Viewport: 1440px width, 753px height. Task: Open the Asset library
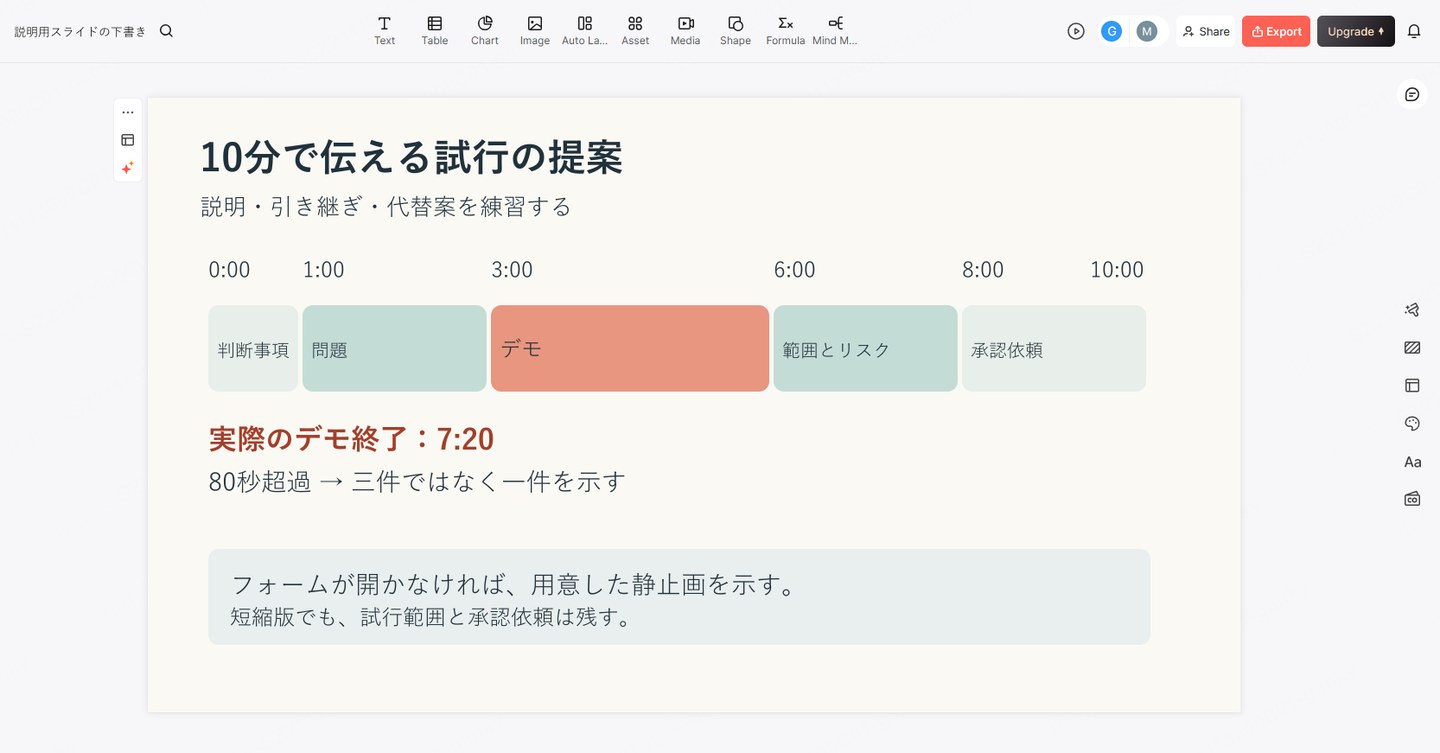pyautogui.click(x=635, y=31)
